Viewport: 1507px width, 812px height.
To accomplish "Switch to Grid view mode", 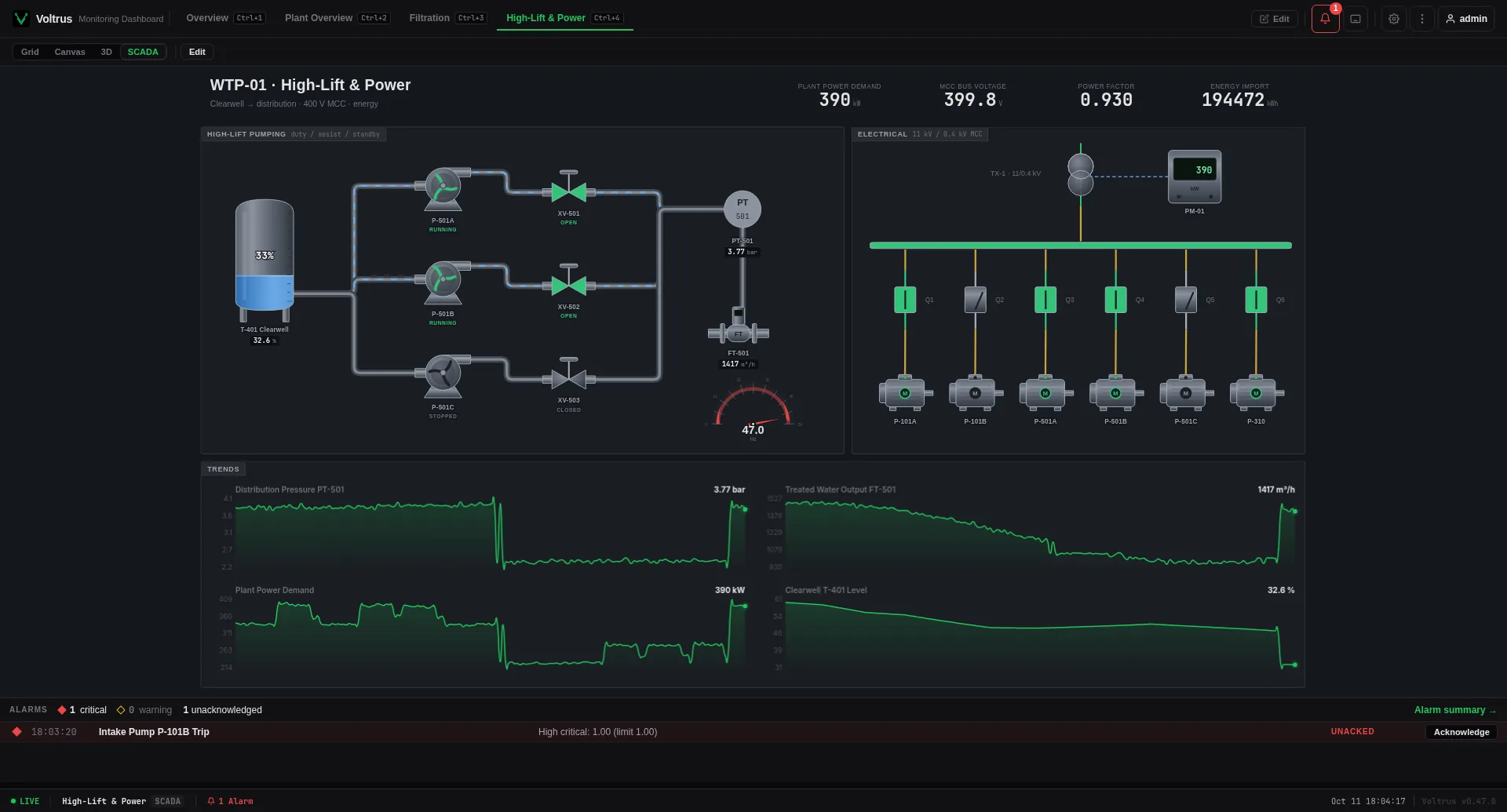I will pyautogui.click(x=30, y=52).
